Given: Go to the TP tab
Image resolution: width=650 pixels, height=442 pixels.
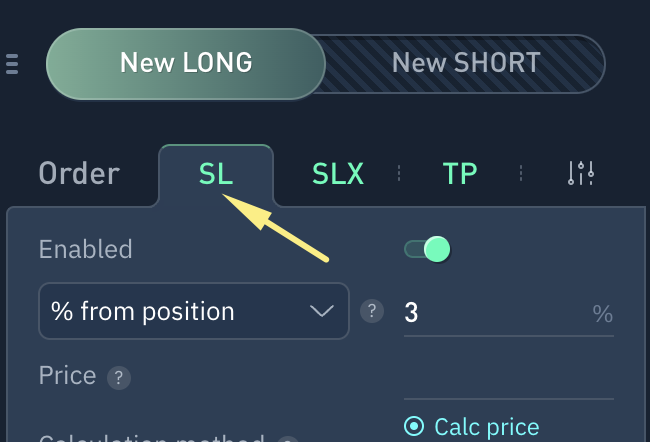Looking at the screenshot, I should click(460, 173).
